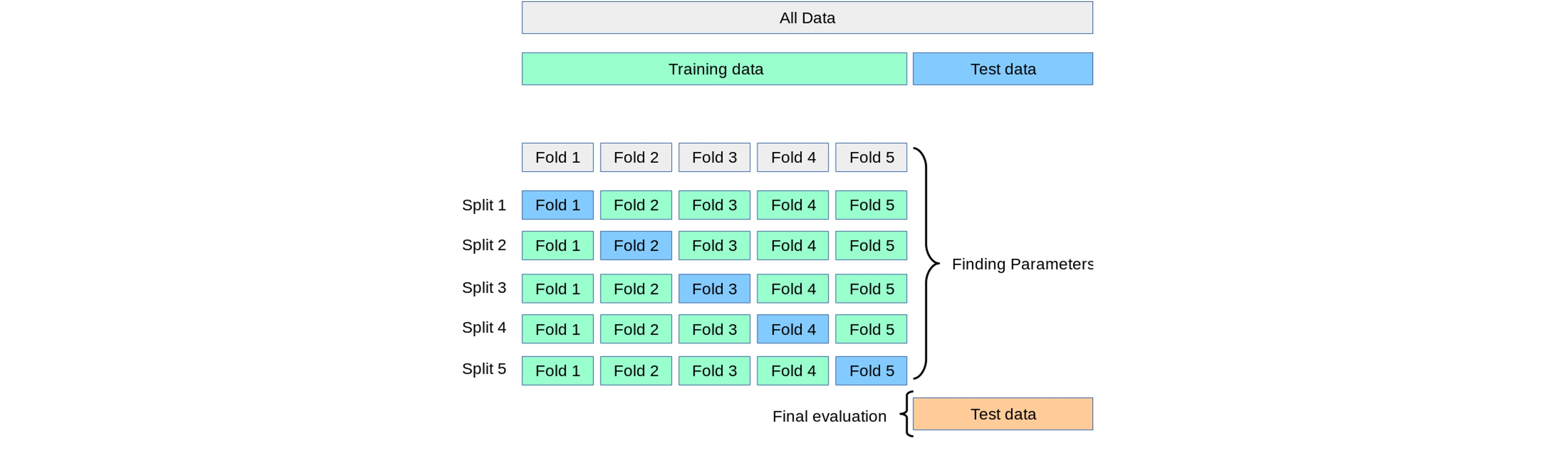Click the blue Fold 4 in Split 4

tap(793, 329)
